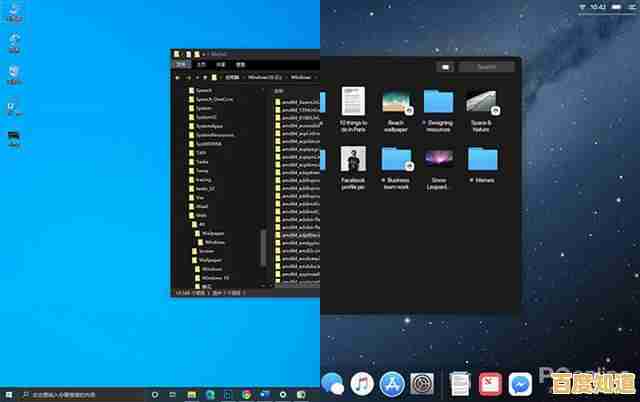Open the documents stack in the dock
This screenshot has height=402, width=640.
460,384
